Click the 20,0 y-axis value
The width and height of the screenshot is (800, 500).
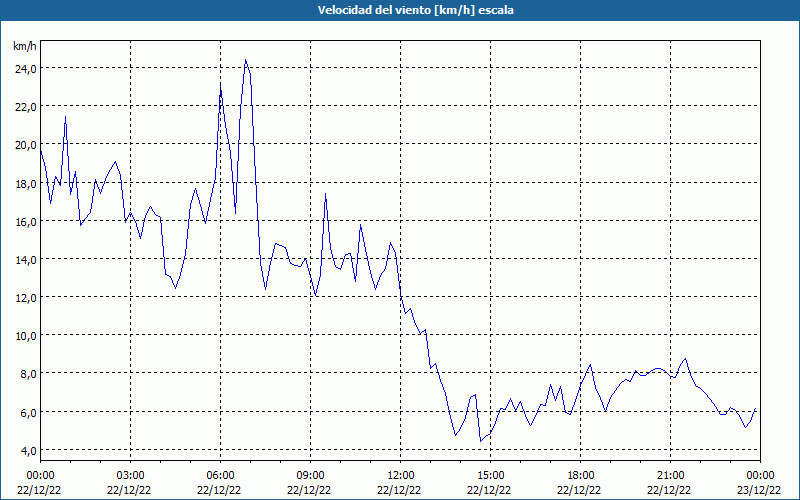(x=26, y=145)
